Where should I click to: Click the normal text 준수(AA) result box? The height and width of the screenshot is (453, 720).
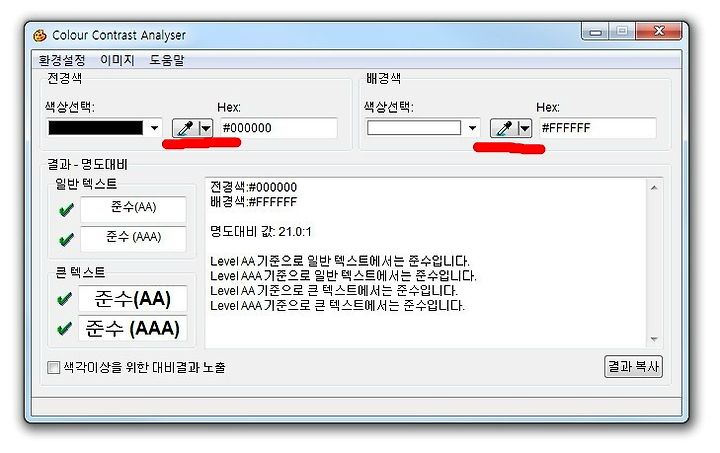[x=133, y=209]
